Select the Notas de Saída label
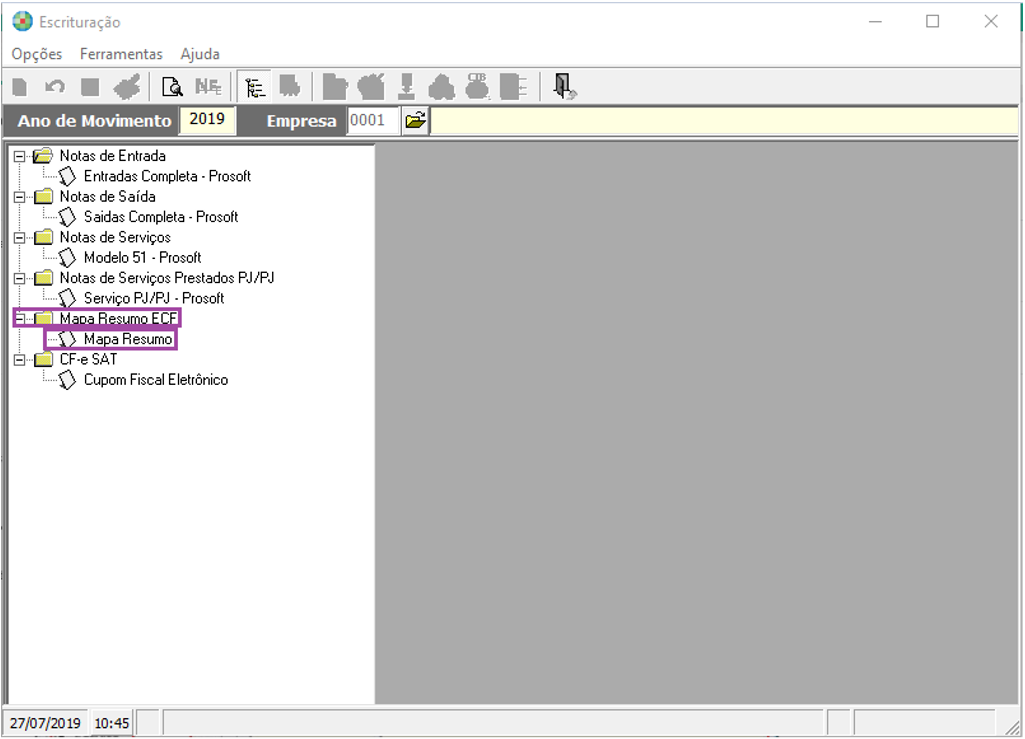Viewport: 1025px width, 739px height. pos(107,196)
